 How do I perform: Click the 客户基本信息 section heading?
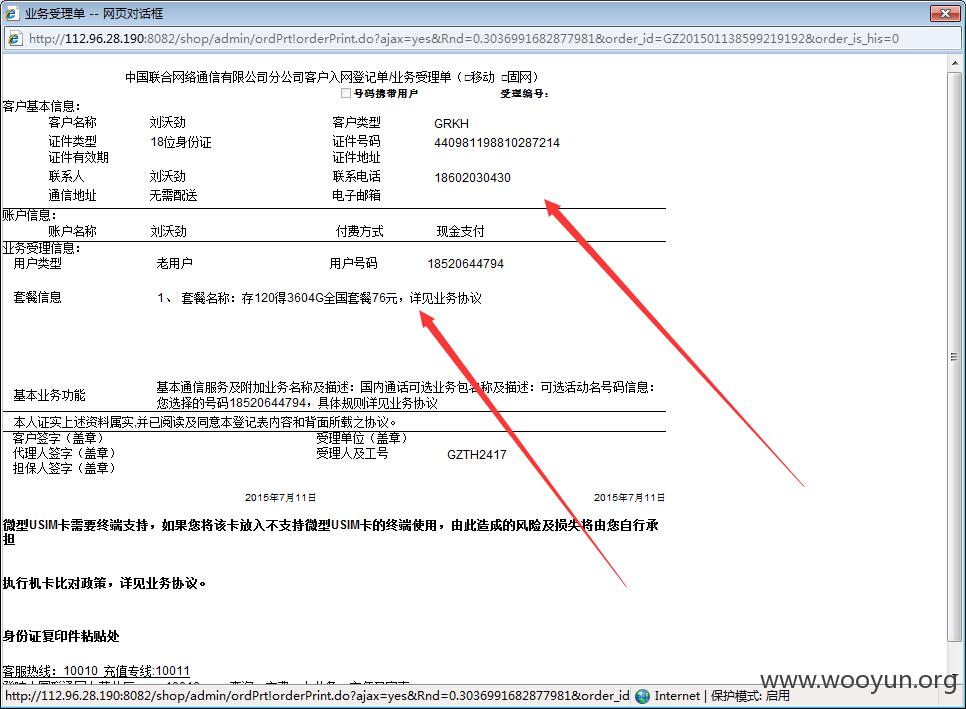pos(41,106)
